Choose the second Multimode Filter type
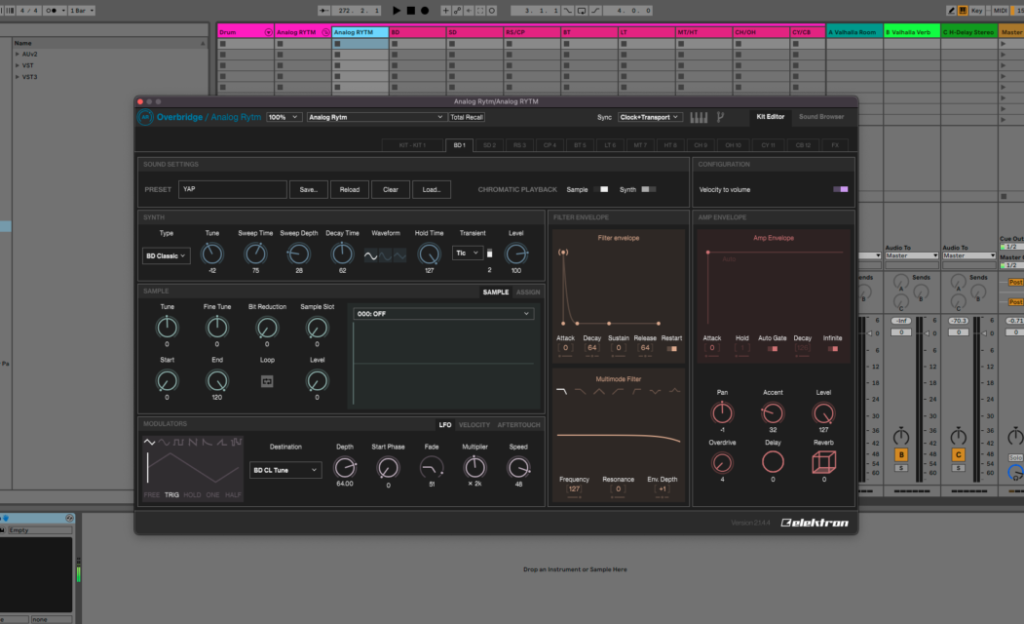1024x624 pixels. 580,392
